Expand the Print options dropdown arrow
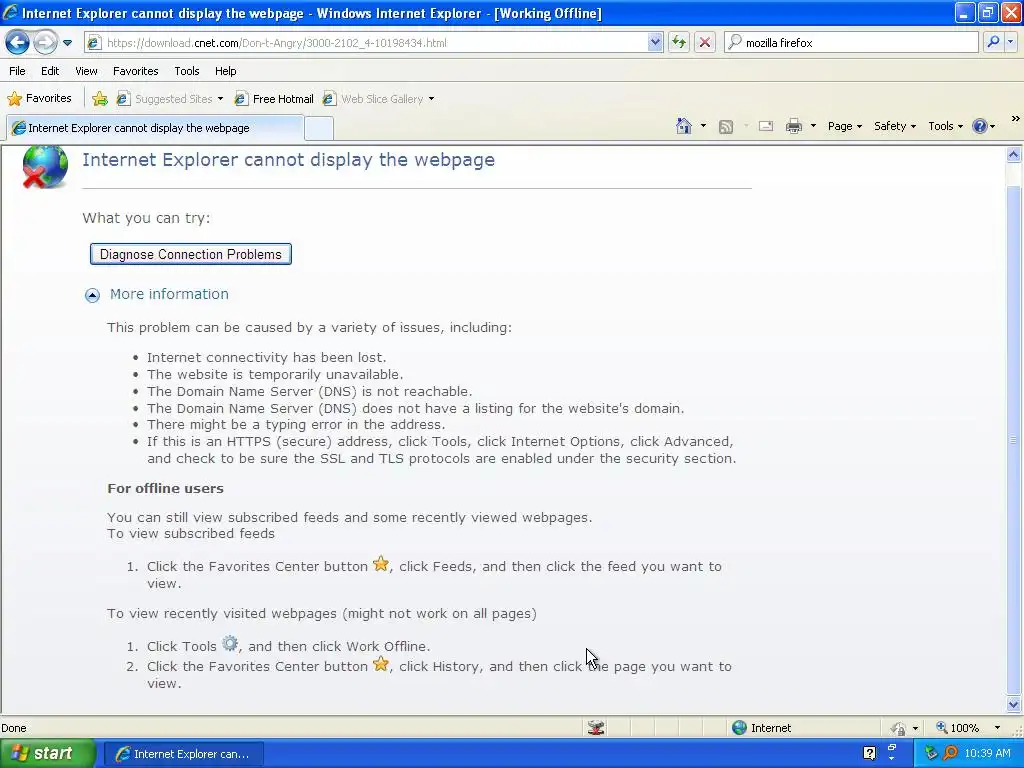The width and height of the screenshot is (1024, 768). click(x=813, y=126)
